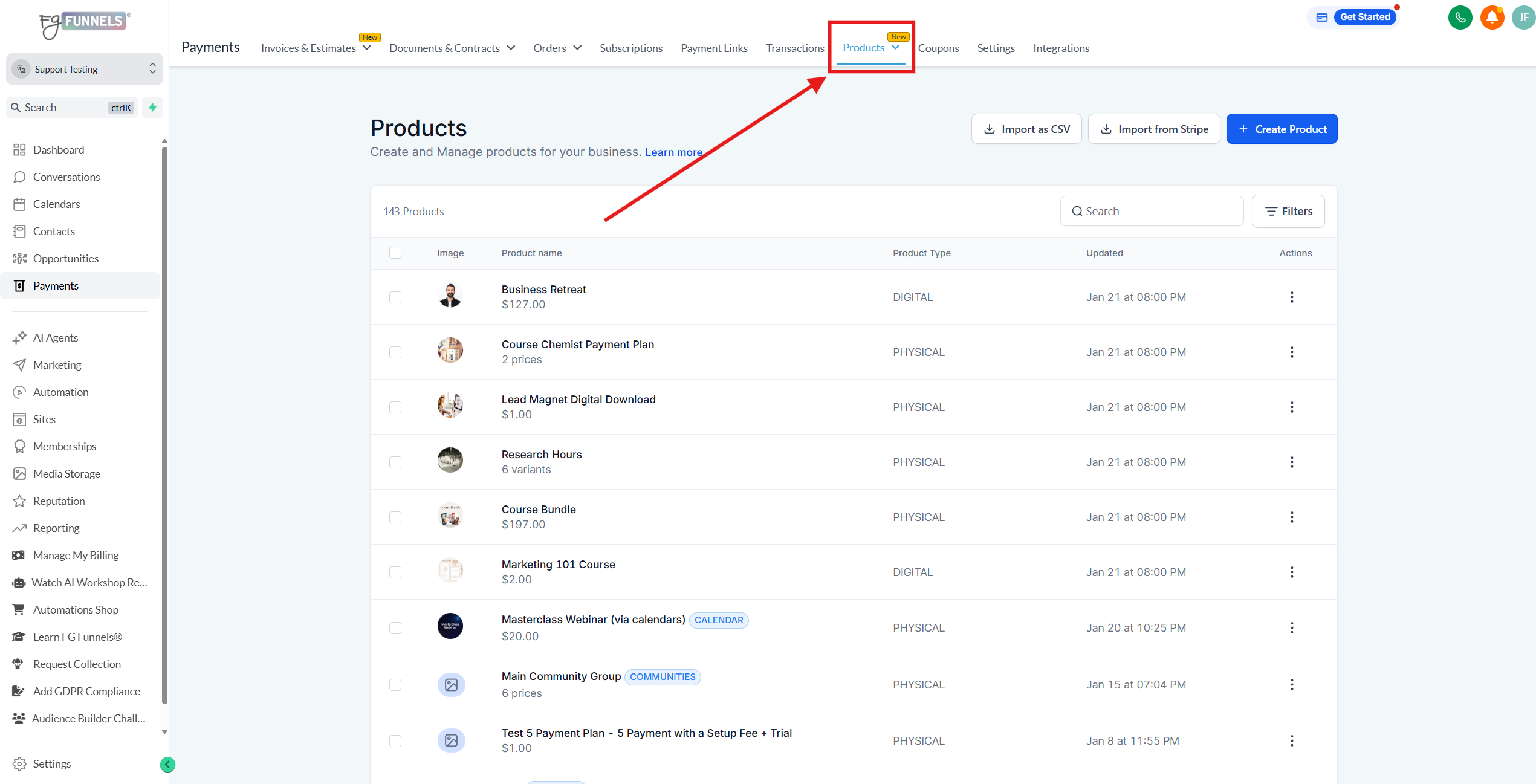Switch to the Subscriptions tab

[630, 48]
